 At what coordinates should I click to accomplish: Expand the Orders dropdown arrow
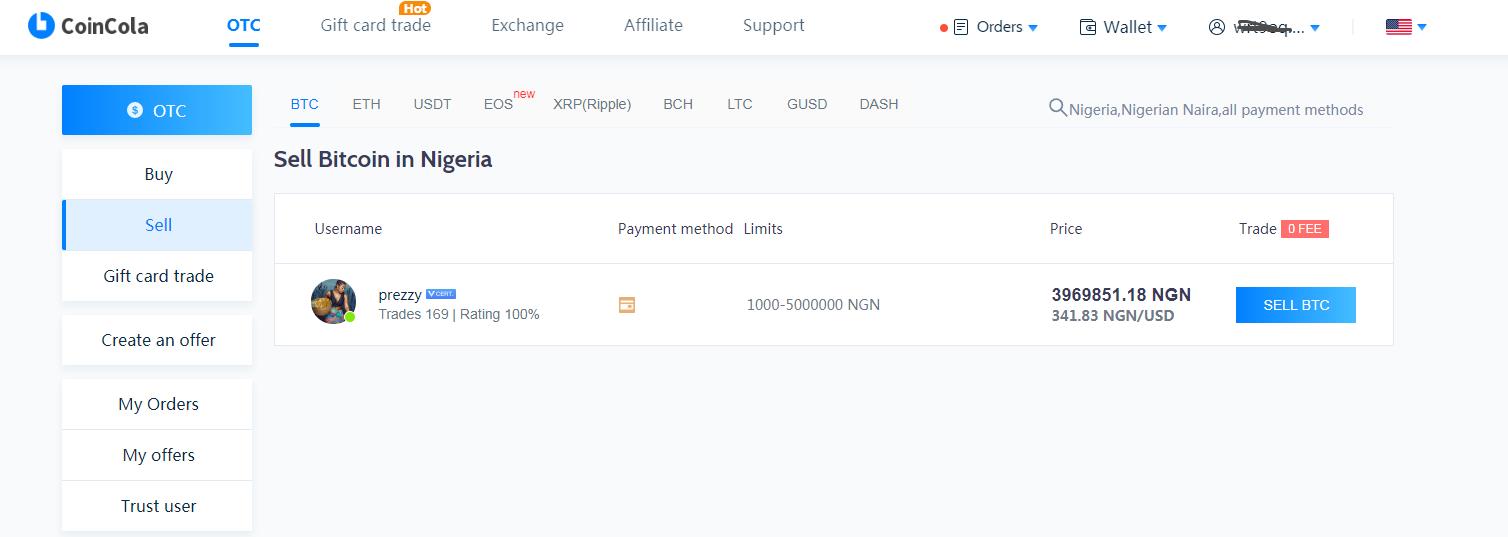[1033, 28]
